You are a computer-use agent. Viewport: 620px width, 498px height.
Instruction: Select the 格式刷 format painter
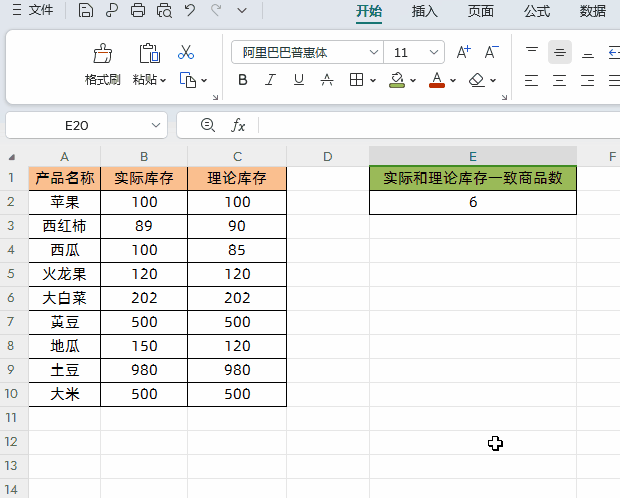click(102, 64)
